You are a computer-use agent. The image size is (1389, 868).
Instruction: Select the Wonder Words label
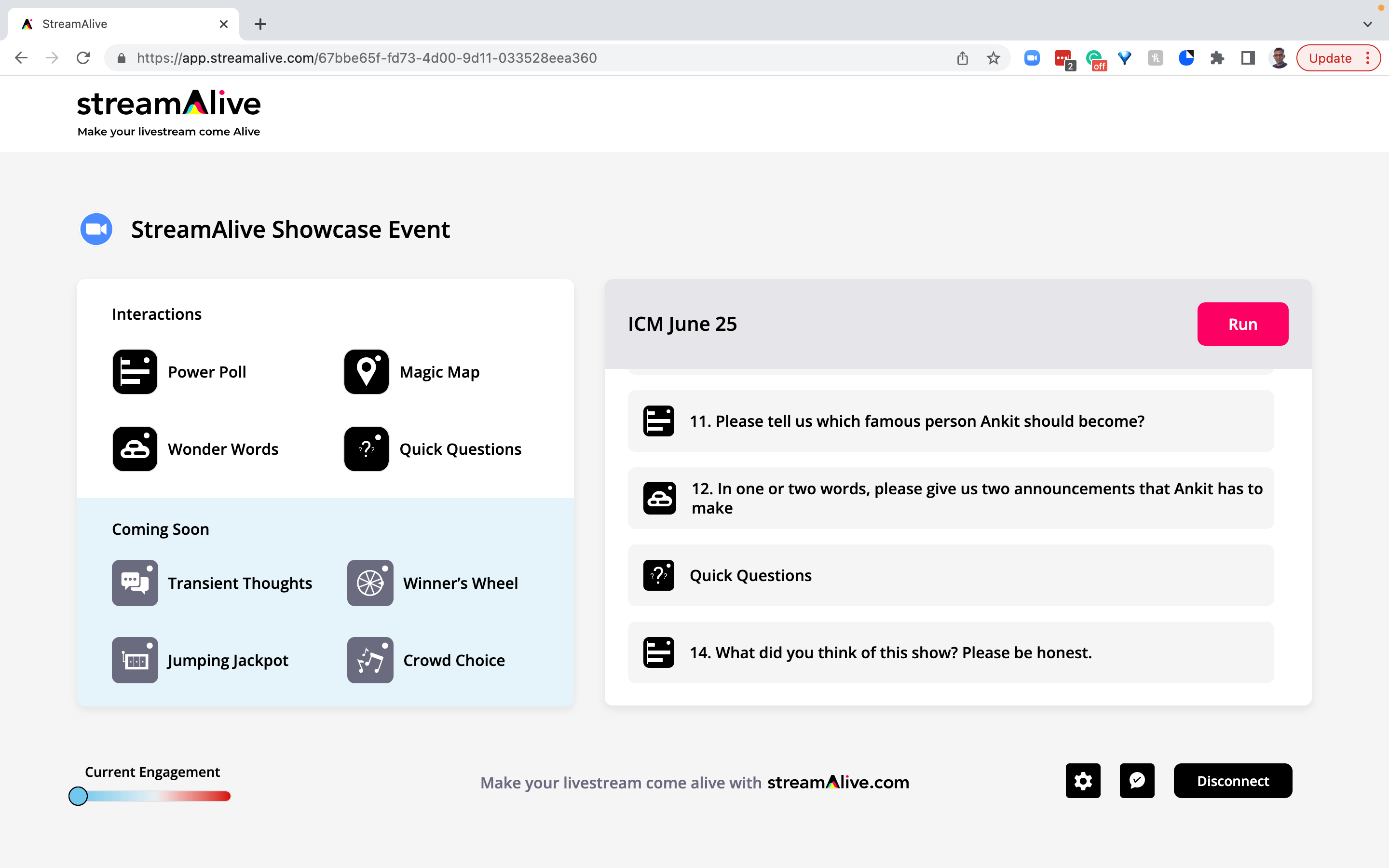point(223,449)
